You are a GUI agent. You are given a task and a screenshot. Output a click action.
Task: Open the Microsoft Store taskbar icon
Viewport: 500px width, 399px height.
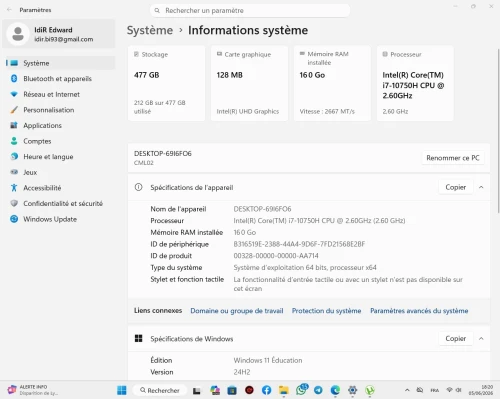232,390
